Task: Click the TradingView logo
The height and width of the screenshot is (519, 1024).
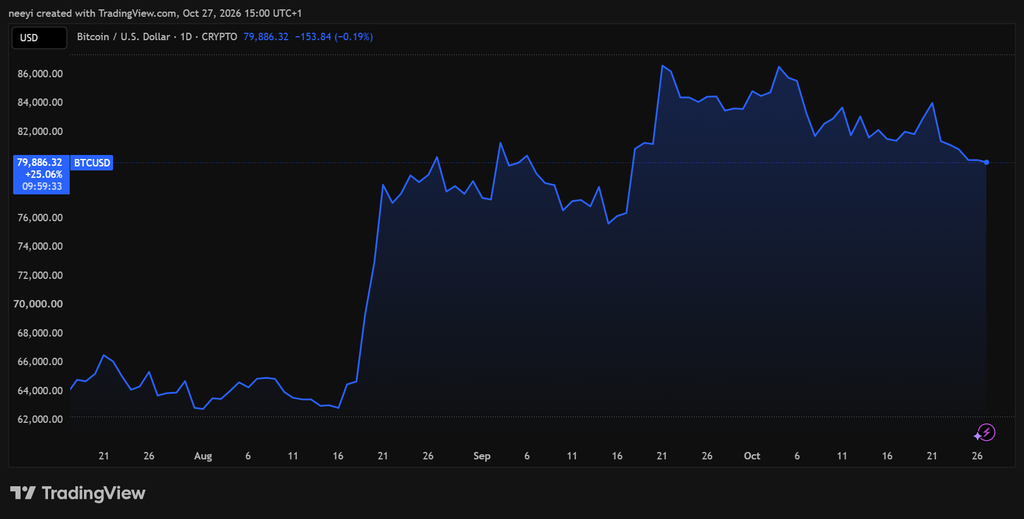Action: [x=78, y=493]
